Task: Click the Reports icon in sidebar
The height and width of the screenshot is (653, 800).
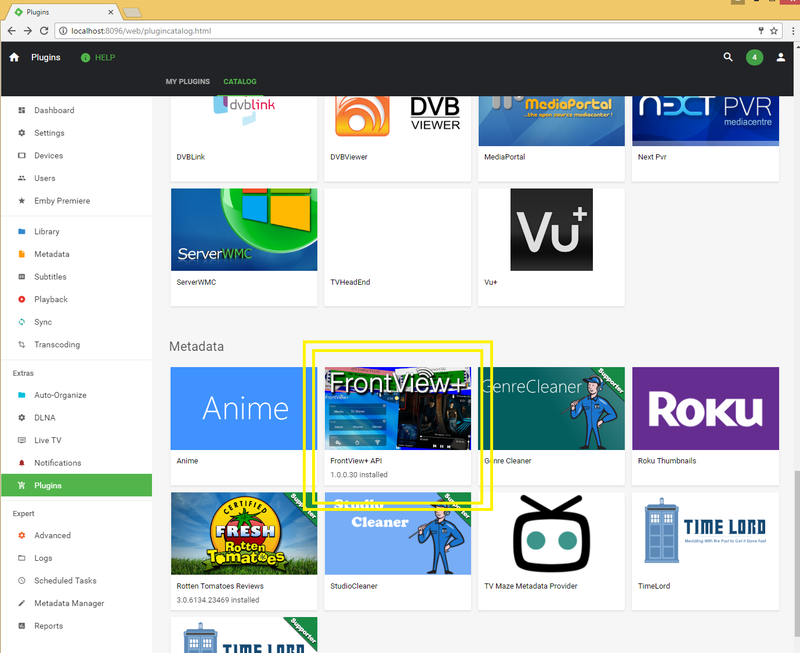Action: click(21, 625)
